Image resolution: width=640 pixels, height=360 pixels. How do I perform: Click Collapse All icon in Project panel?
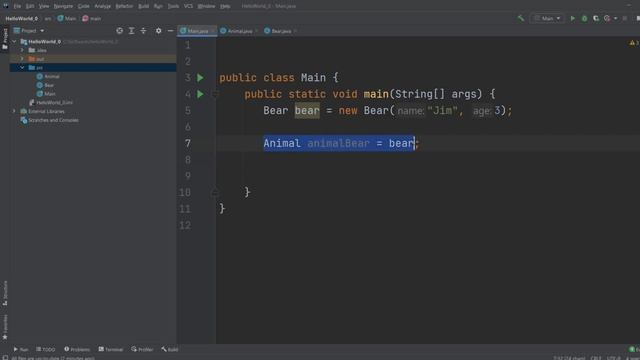pos(143,31)
